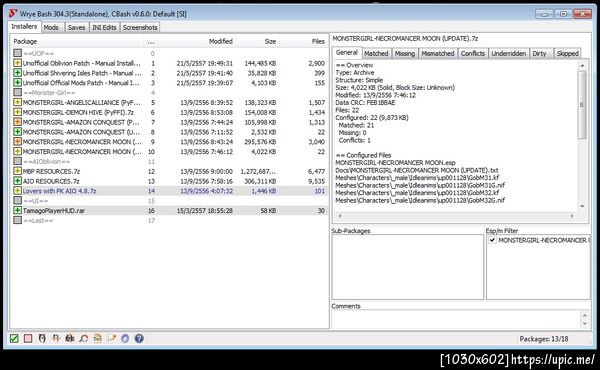The width and height of the screenshot is (600, 370).
Task: Click status icon of AIO RESOURCES.7z
Action: coord(17,181)
